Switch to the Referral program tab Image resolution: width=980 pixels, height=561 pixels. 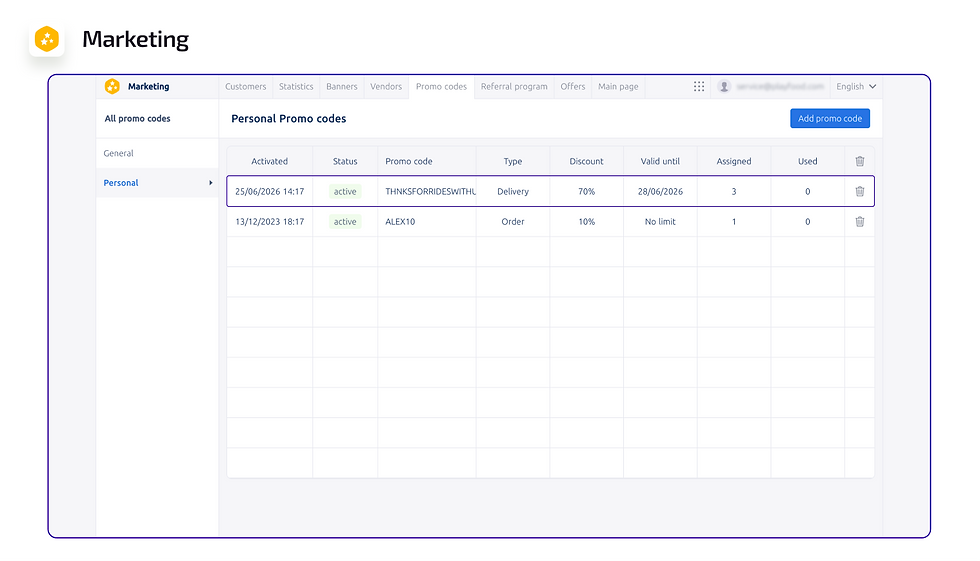514,86
